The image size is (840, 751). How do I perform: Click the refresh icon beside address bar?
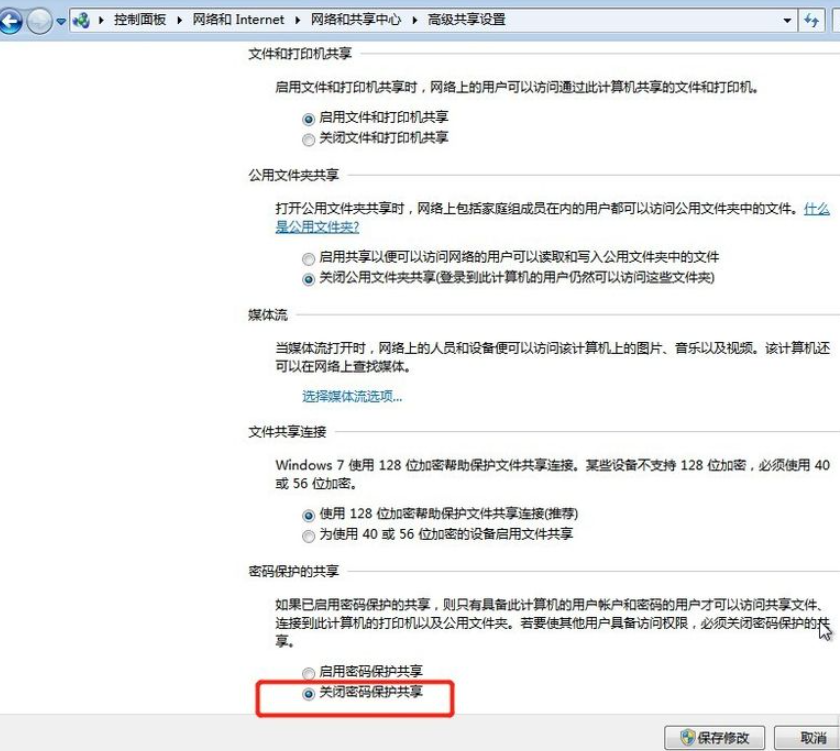(812, 20)
